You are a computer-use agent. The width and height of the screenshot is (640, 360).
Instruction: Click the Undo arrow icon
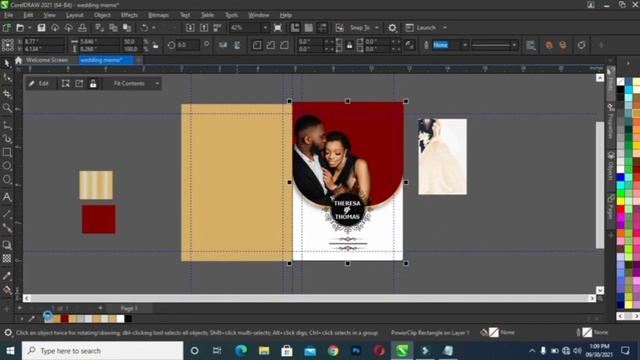pyautogui.click(x=144, y=28)
